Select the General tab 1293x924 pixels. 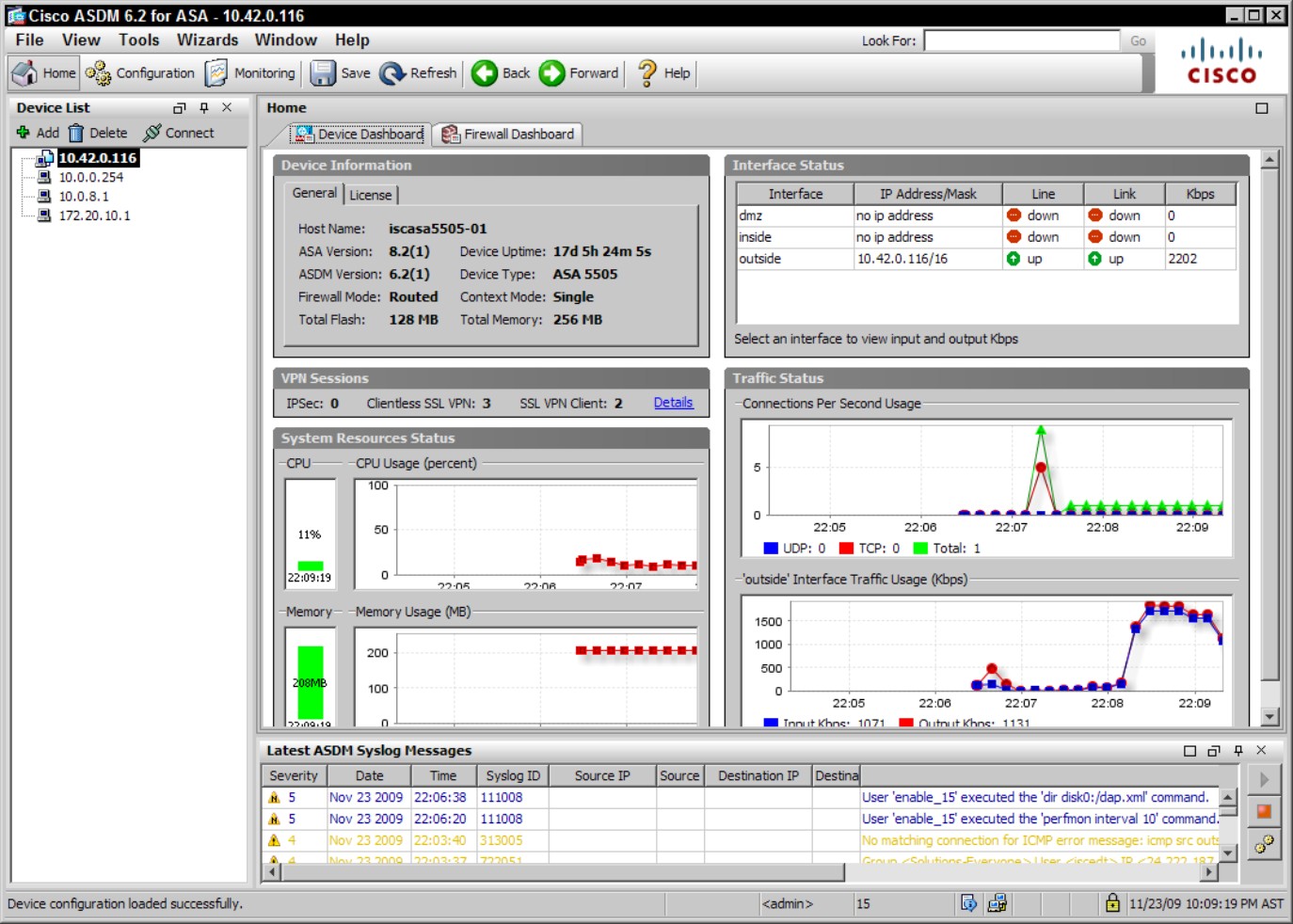click(x=314, y=193)
